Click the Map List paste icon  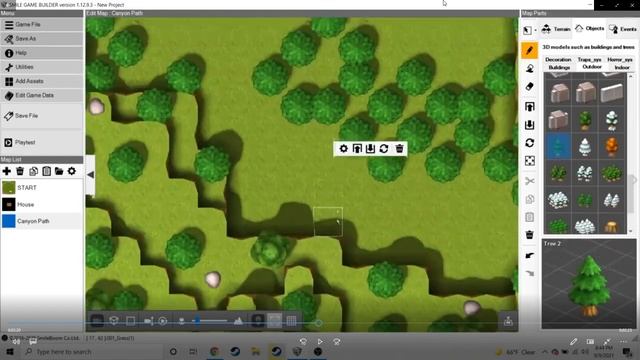tap(47, 171)
